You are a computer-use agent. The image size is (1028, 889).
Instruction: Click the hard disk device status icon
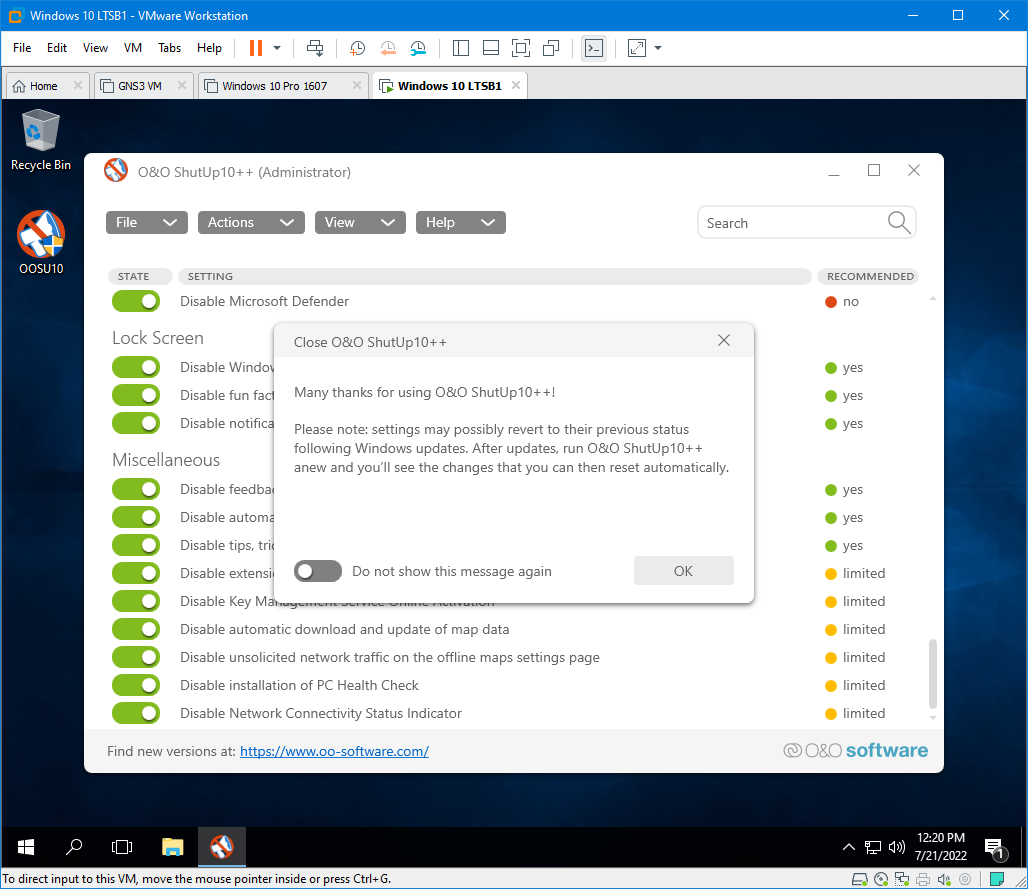[x=860, y=879]
